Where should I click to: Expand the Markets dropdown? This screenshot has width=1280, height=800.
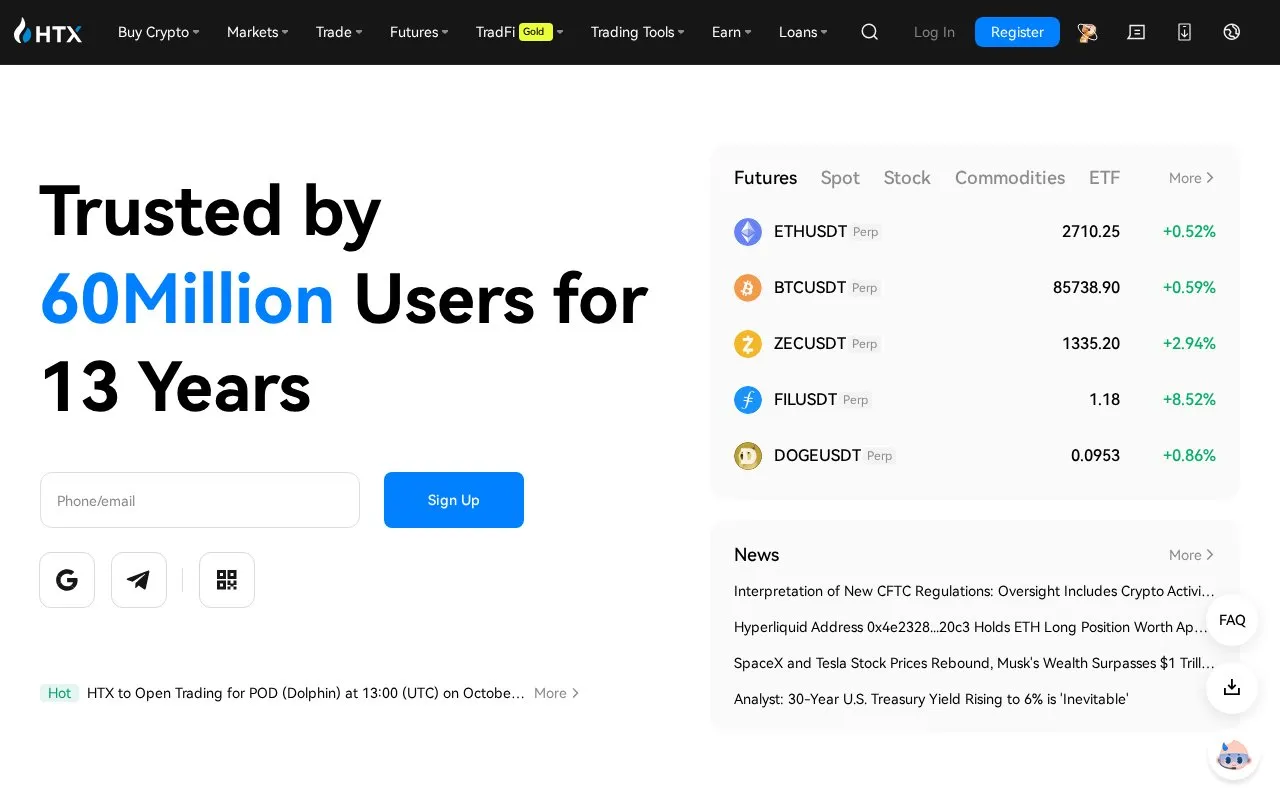pyautogui.click(x=257, y=32)
